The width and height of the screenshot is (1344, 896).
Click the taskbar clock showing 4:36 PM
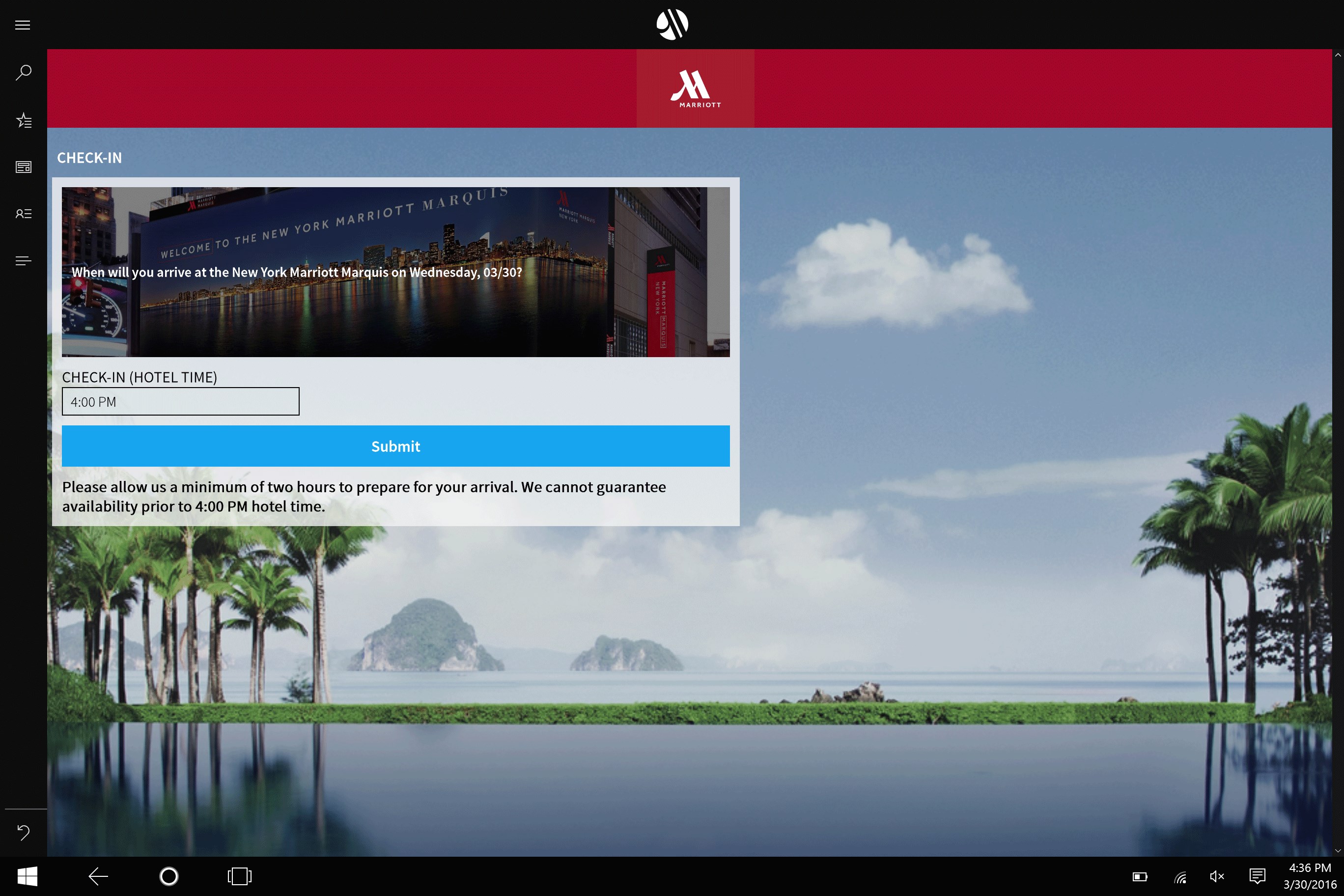1310,876
